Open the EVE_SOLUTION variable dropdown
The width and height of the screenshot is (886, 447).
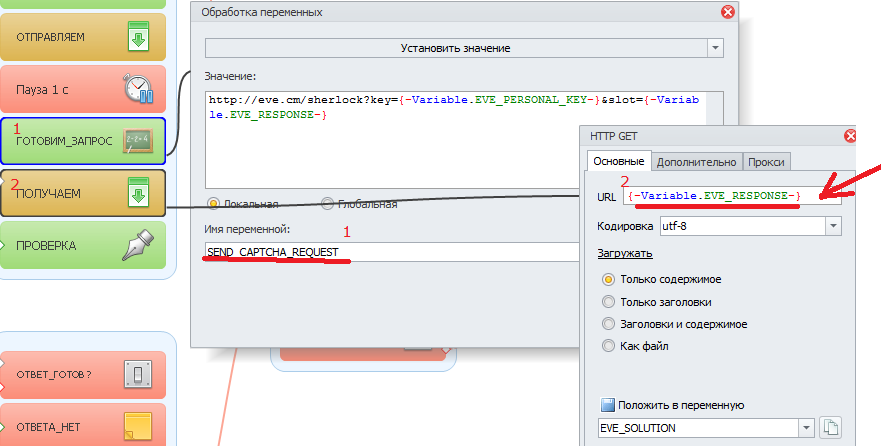click(x=805, y=428)
